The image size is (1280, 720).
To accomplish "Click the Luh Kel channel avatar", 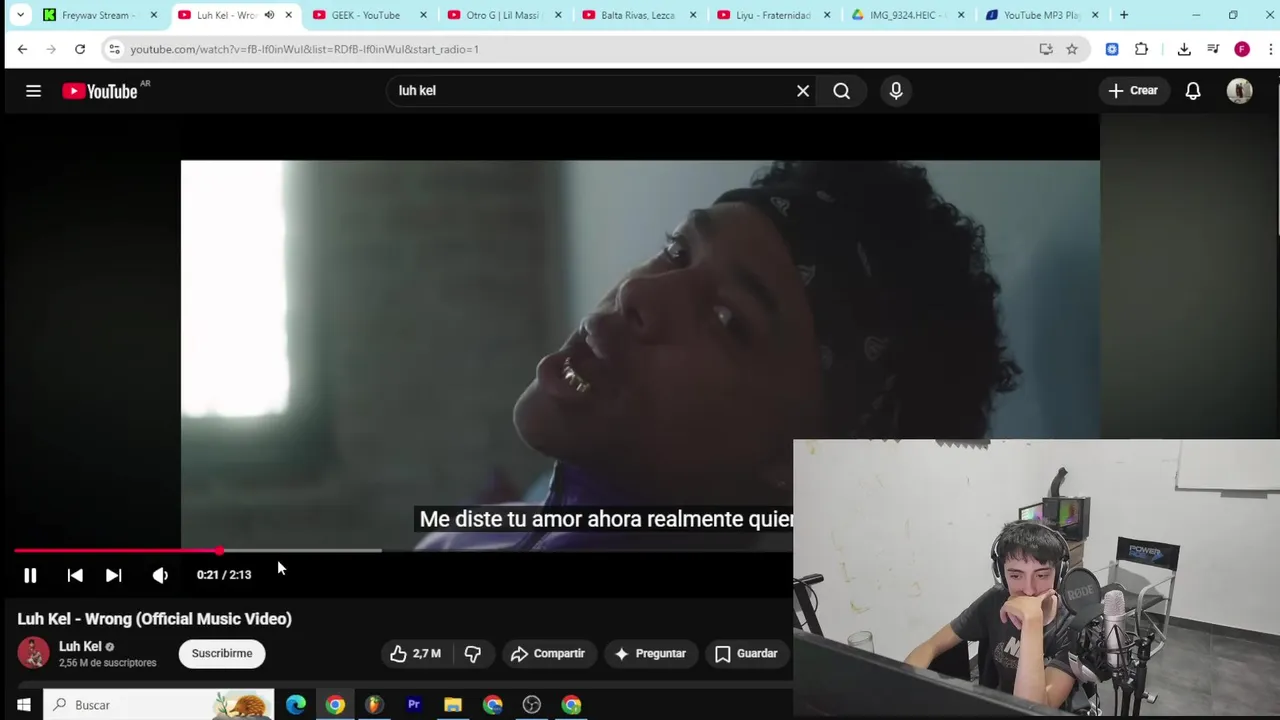I will coord(33,653).
